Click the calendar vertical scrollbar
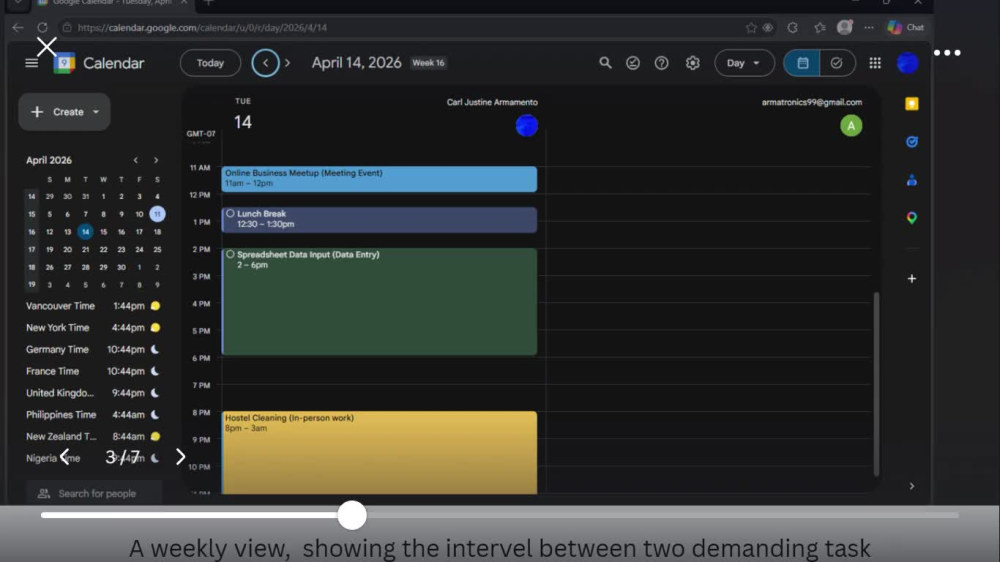The height and width of the screenshot is (562, 1000). click(x=876, y=383)
